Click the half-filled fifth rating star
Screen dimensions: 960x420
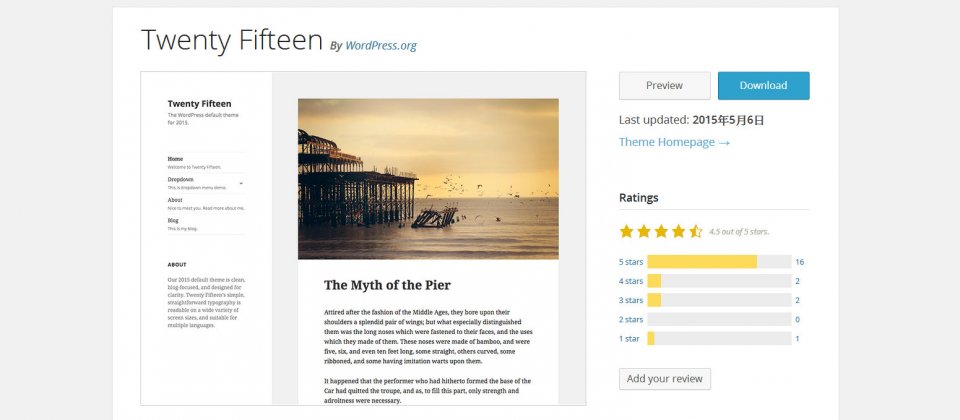point(696,231)
